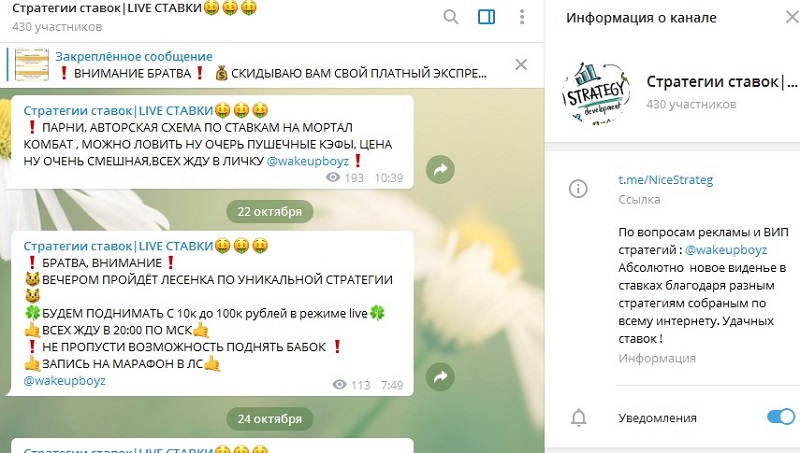Open the pinned message thumbnail image

[32, 65]
